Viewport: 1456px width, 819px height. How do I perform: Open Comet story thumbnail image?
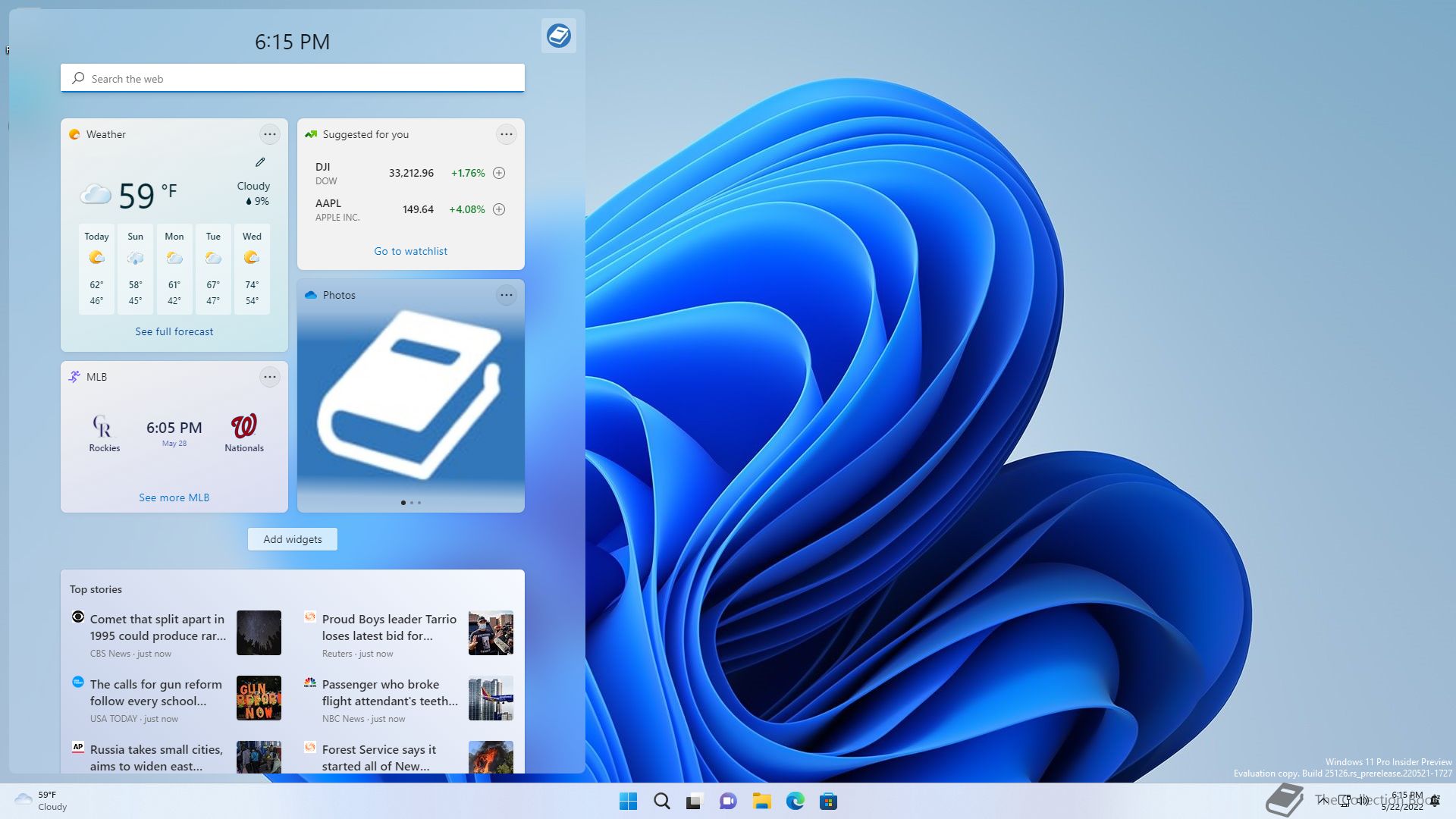pyautogui.click(x=259, y=632)
